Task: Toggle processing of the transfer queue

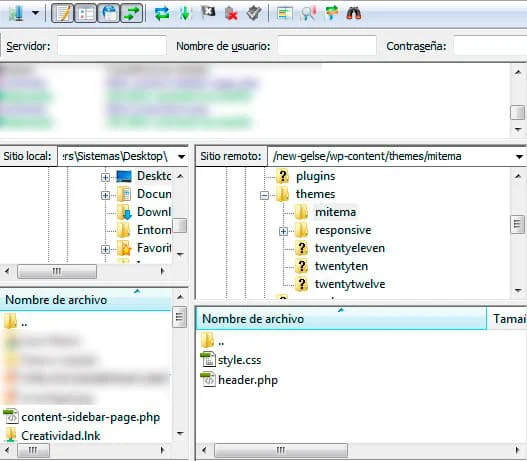Action: click(185, 13)
